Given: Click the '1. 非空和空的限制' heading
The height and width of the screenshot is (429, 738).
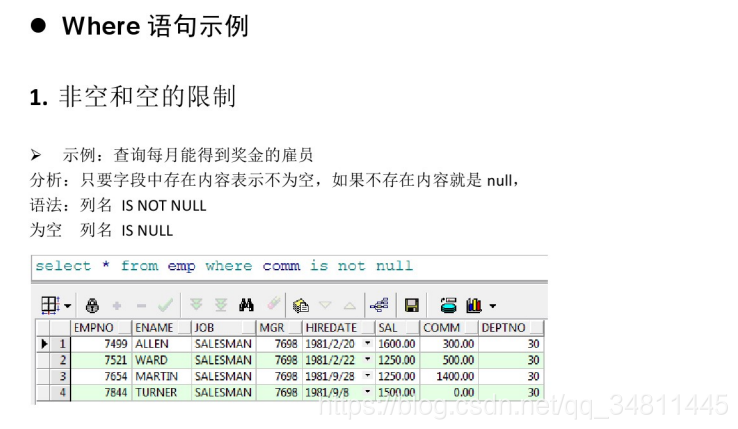Looking at the screenshot, I should coord(133,97).
